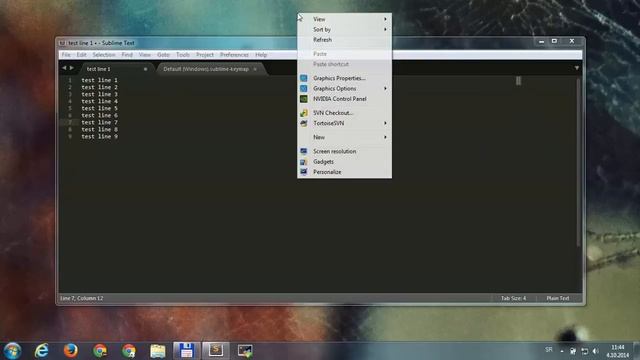Switch to the 'test line 1' tab
This screenshot has width=640, height=360.
117,69
